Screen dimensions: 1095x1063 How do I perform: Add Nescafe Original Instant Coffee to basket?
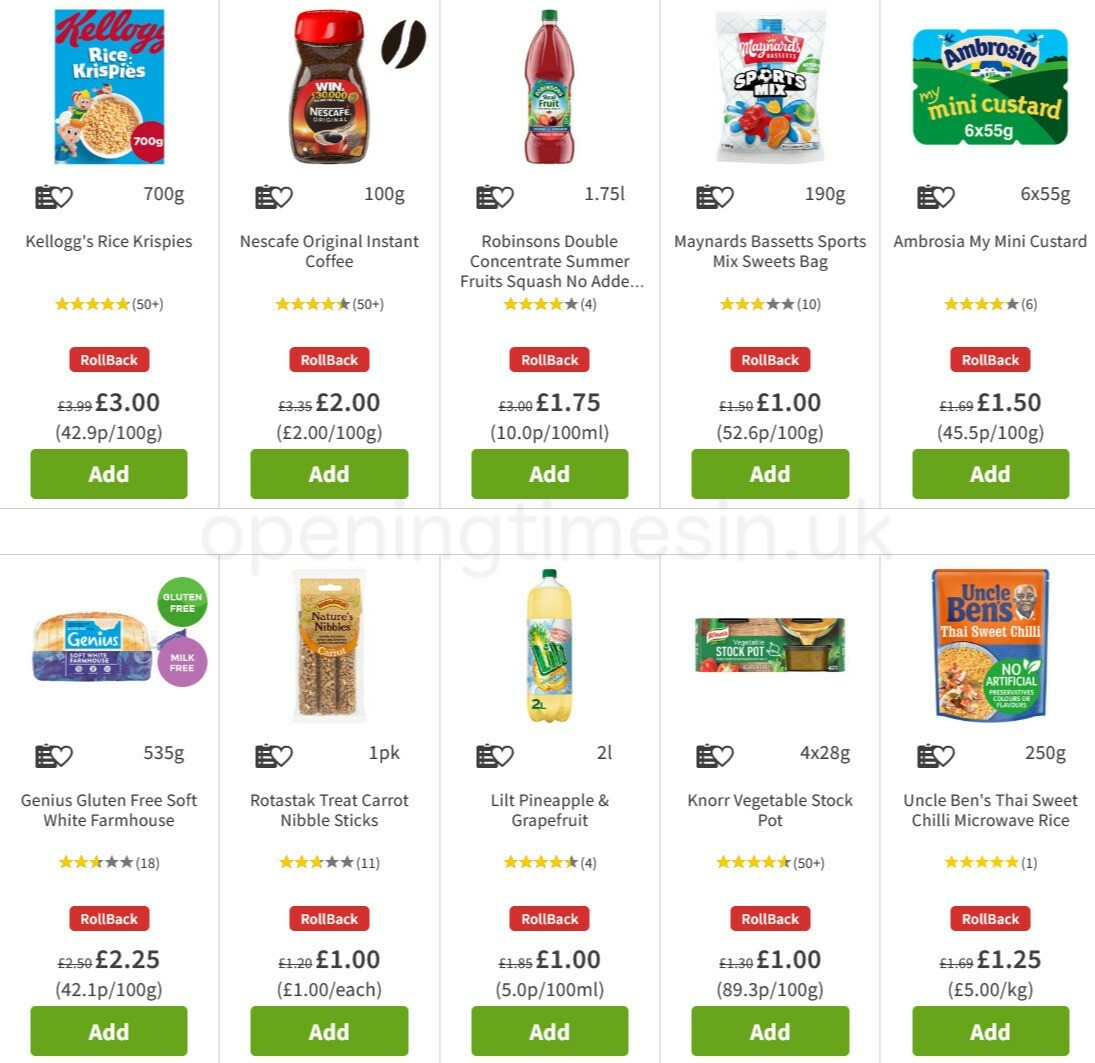[329, 474]
